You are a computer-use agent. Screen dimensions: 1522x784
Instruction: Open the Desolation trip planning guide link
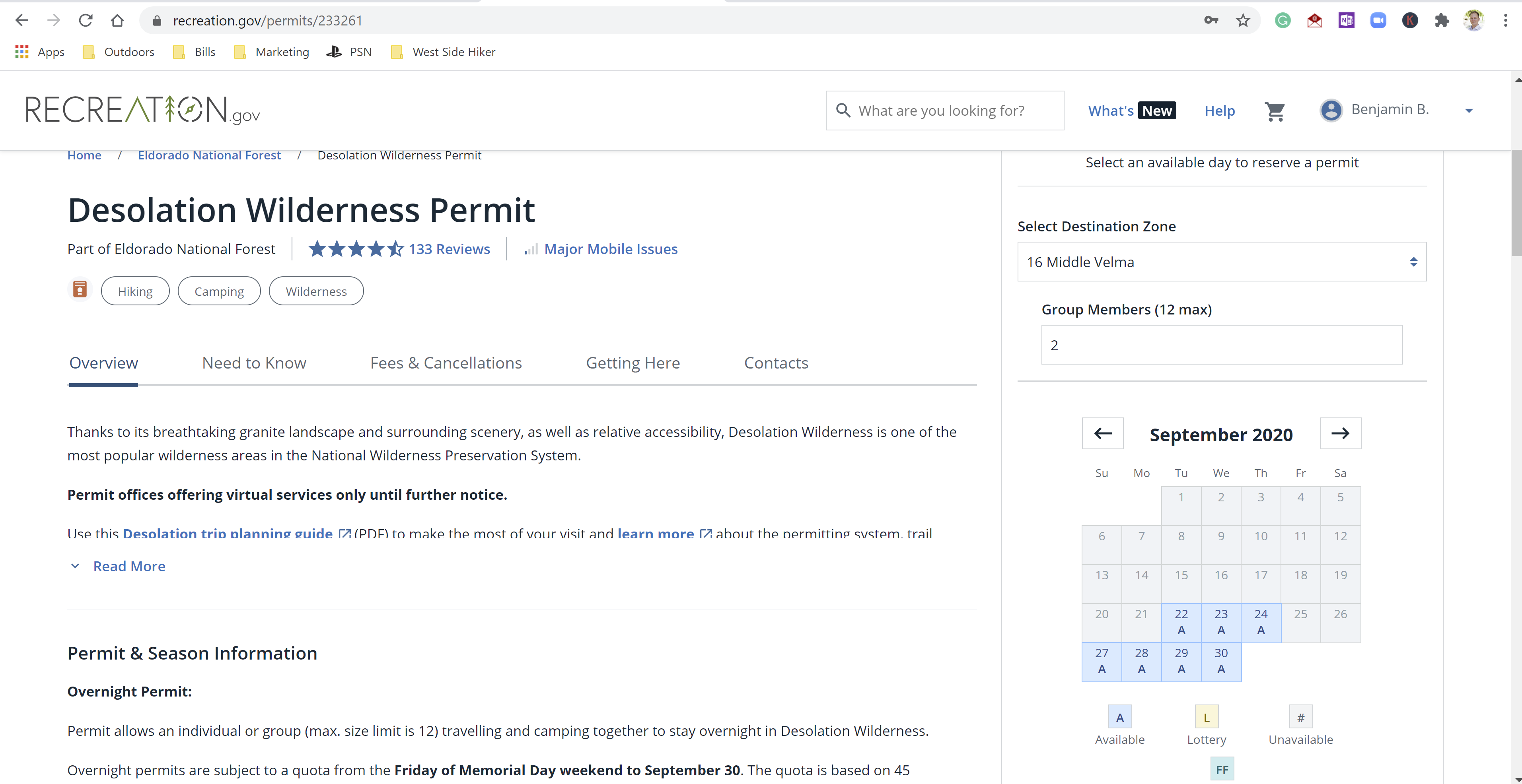tap(236, 533)
